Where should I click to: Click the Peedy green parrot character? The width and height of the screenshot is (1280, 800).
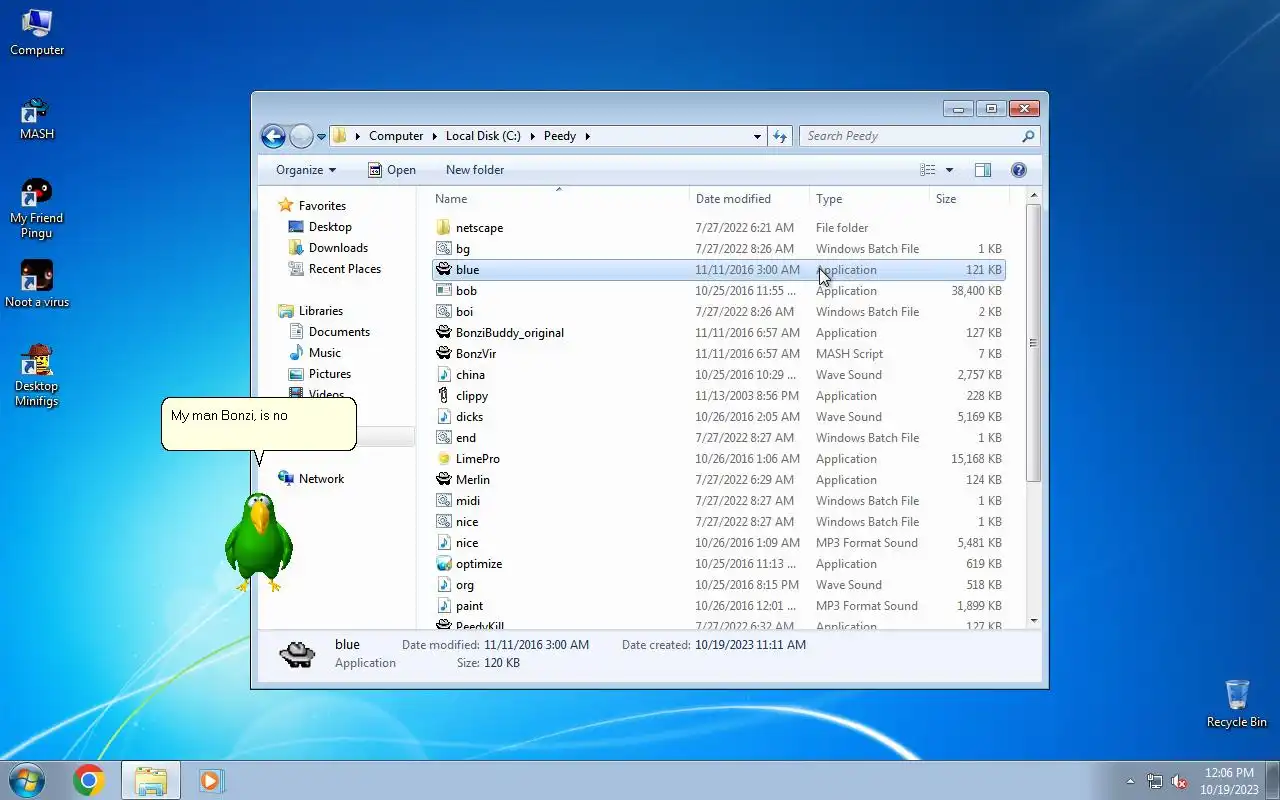pos(258,541)
